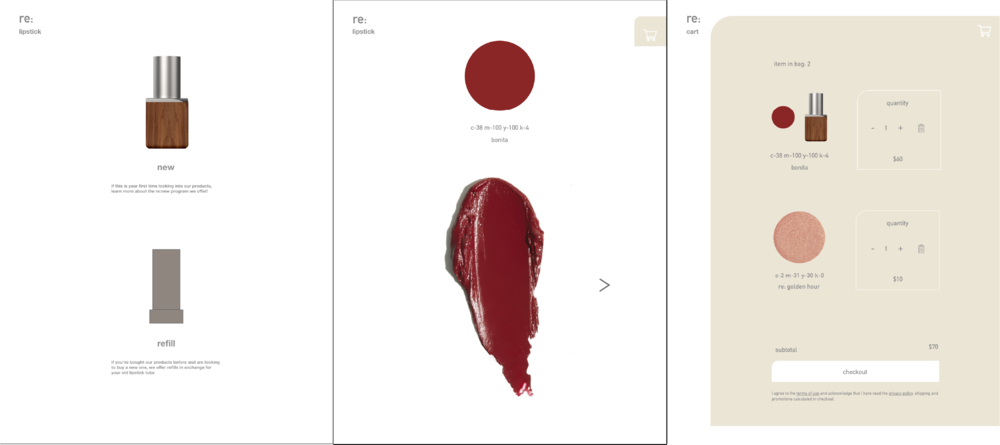The height and width of the screenshot is (445, 1000).
Task: Open the cart icon on lipstick page
Action: (x=650, y=33)
